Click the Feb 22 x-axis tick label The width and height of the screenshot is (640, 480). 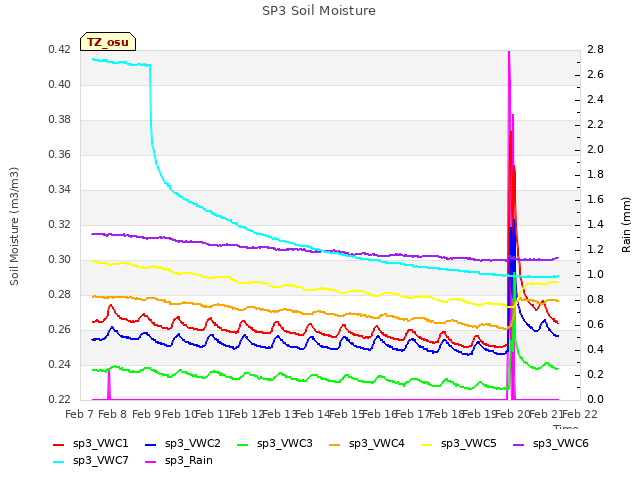coord(580,414)
